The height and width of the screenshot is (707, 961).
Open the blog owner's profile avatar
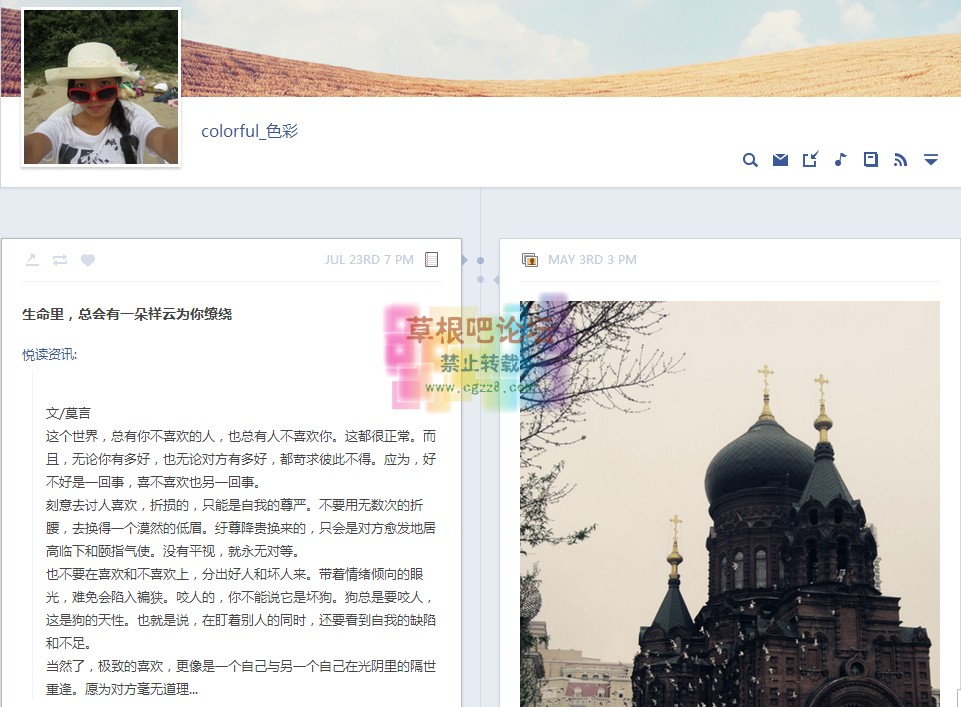[100, 88]
